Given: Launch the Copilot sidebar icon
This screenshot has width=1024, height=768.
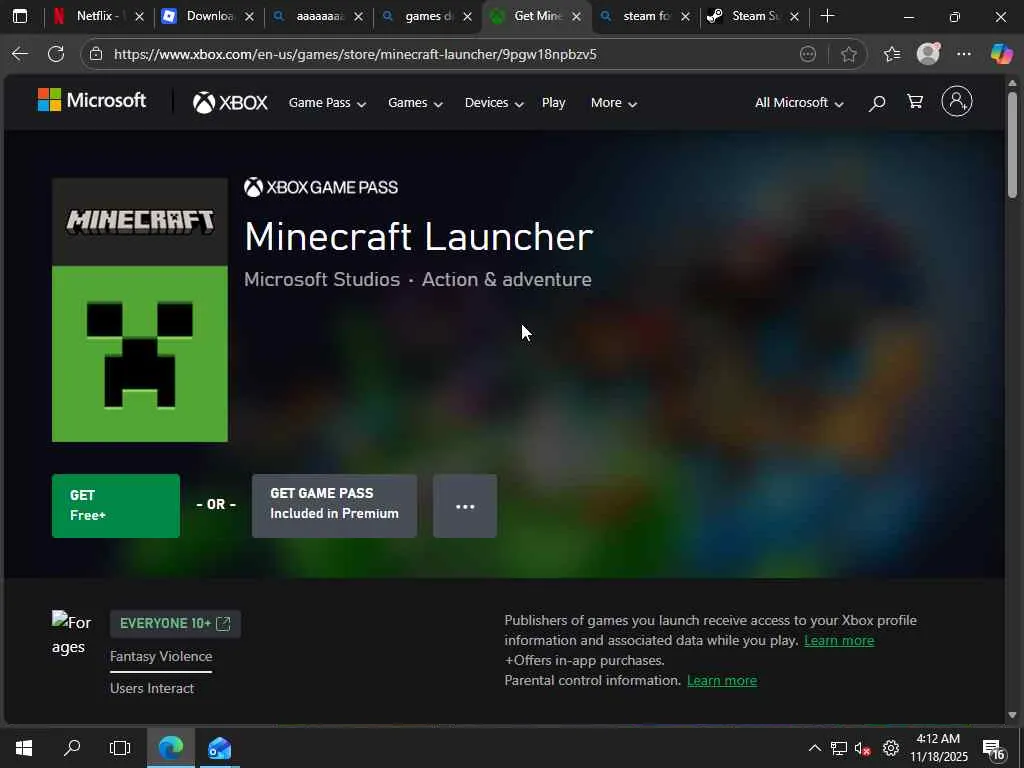Looking at the screenshot, I should pos(1001,54).
